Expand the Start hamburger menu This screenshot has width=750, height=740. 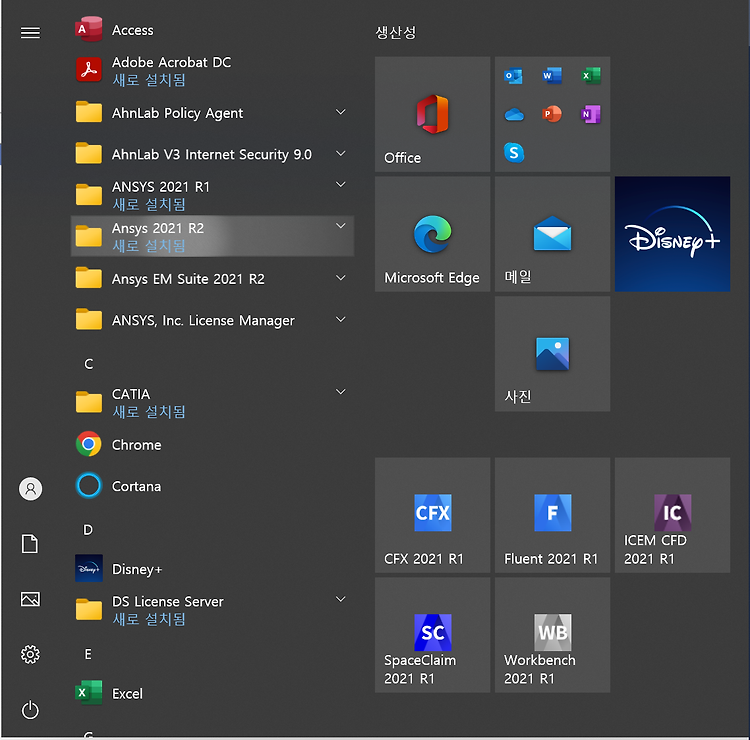pyautogui.click(x=31, y=33)
